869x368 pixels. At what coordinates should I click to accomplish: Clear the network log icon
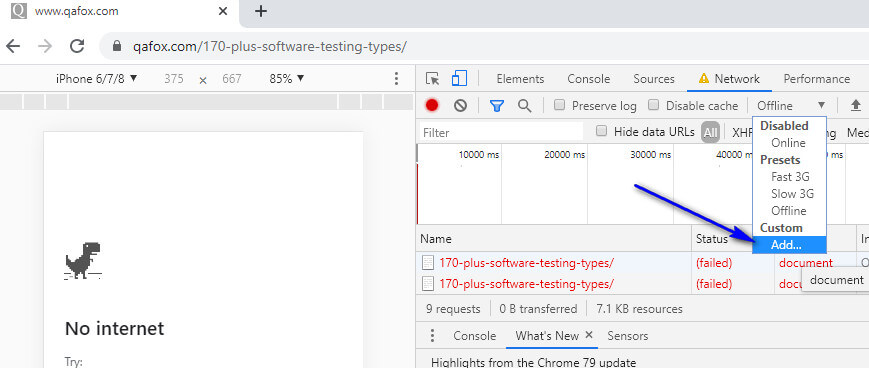tap(460, 105)
